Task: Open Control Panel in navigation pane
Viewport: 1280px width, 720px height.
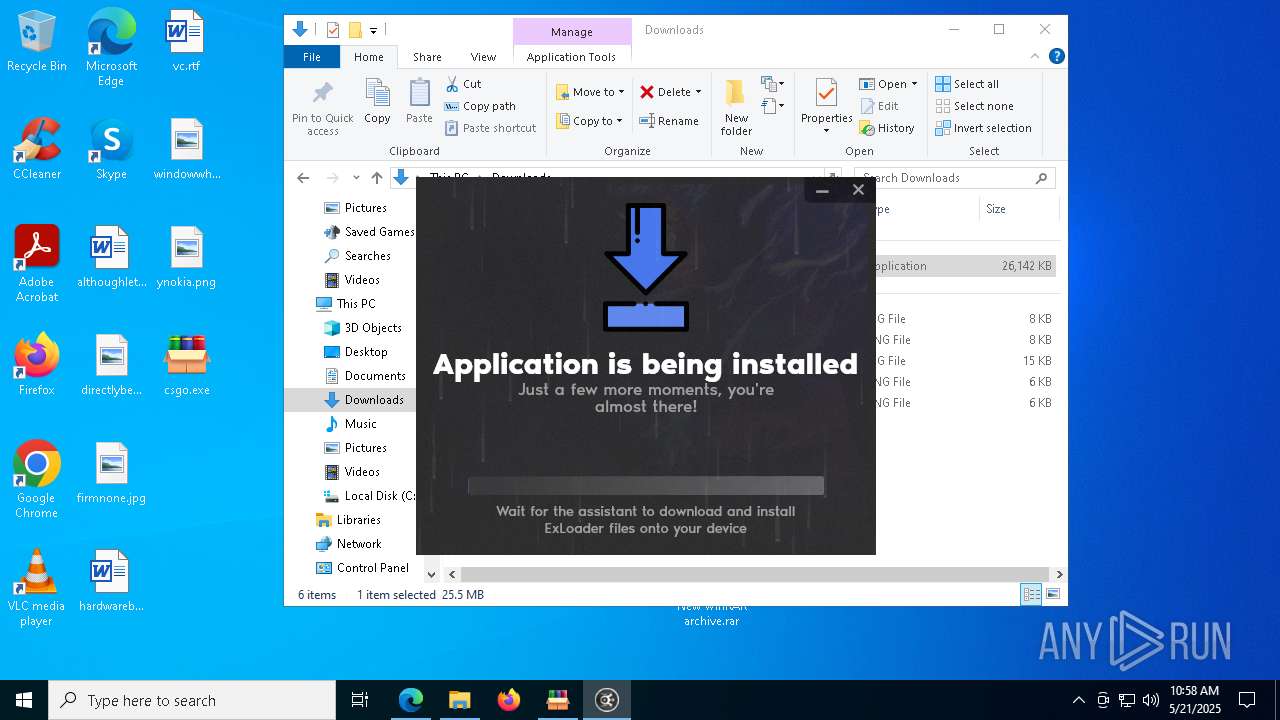Action: [x=362, y=568]
